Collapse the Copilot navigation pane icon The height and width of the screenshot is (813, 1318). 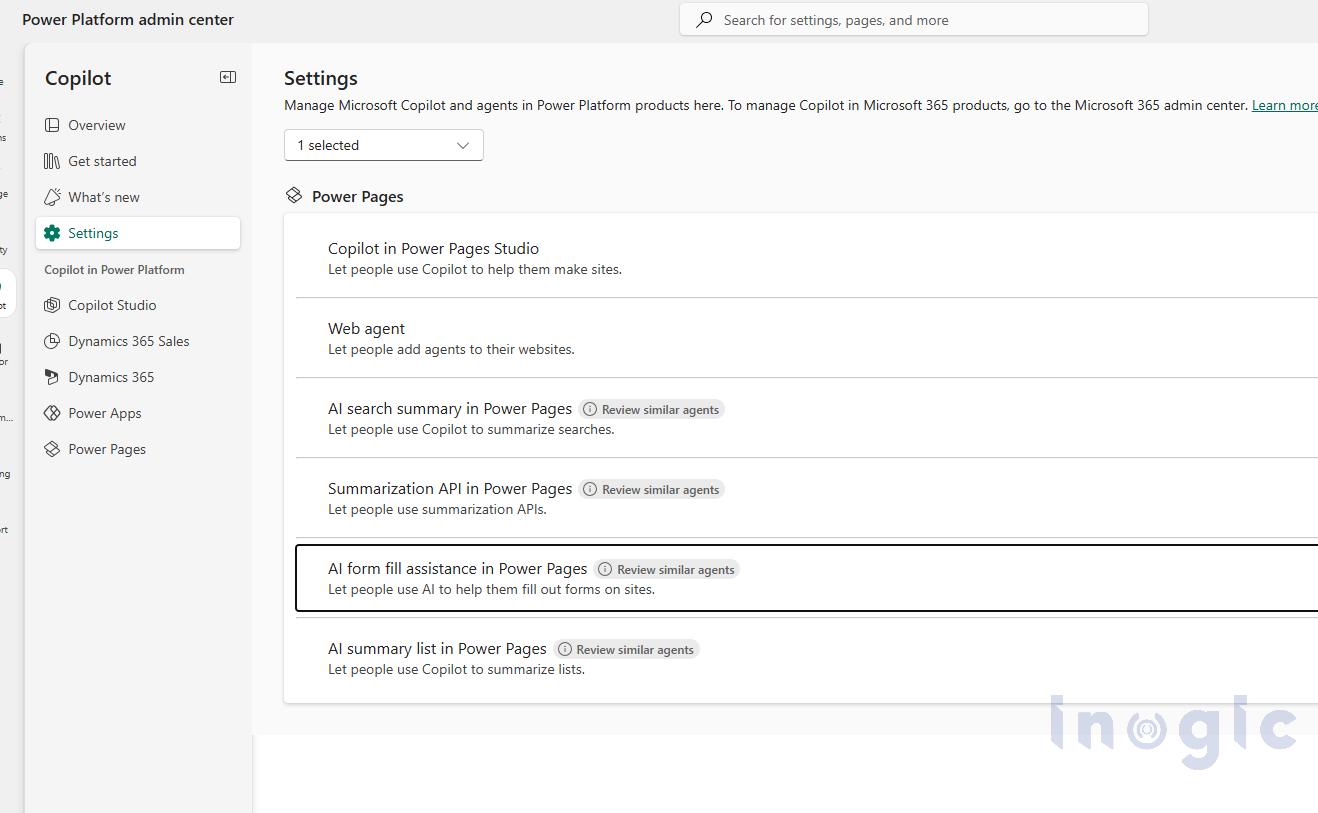click(x=228, y=77)
